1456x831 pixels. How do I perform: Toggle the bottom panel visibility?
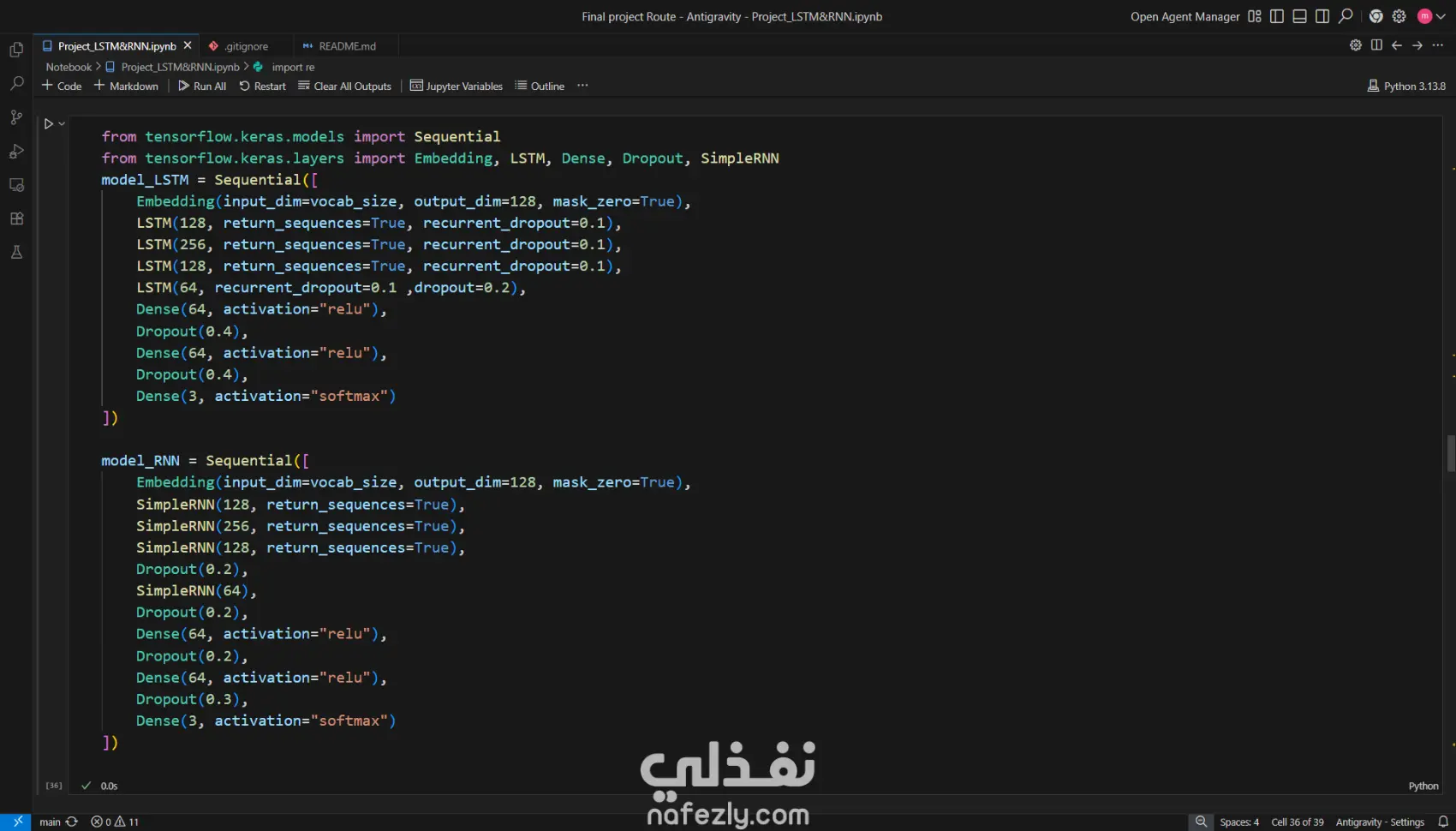tap(1299, 16)
